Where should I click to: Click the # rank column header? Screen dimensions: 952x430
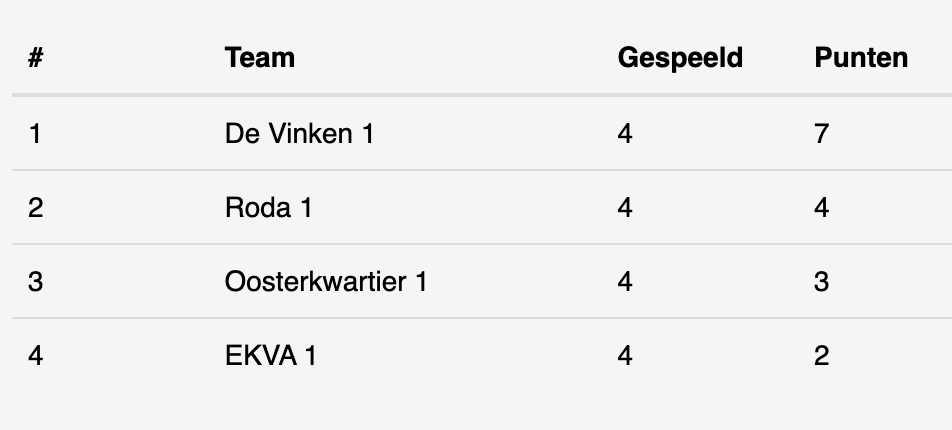[36, 58]
